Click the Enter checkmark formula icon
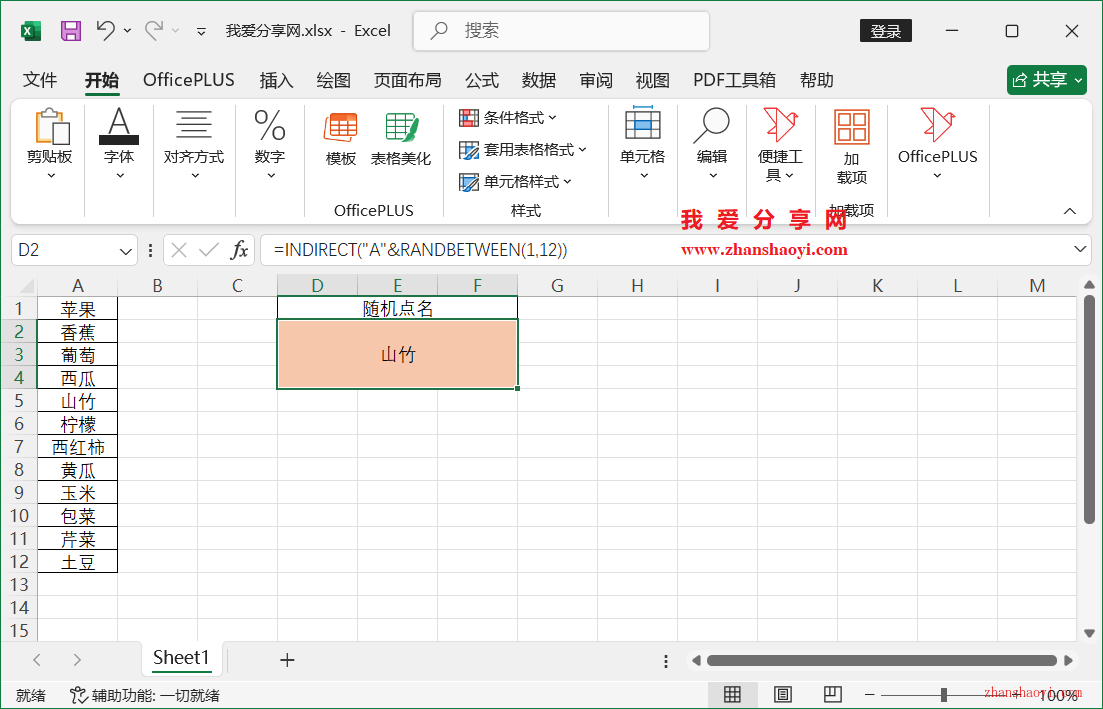This screenshot has width=1103, height=709. click(x=208, y=250)
